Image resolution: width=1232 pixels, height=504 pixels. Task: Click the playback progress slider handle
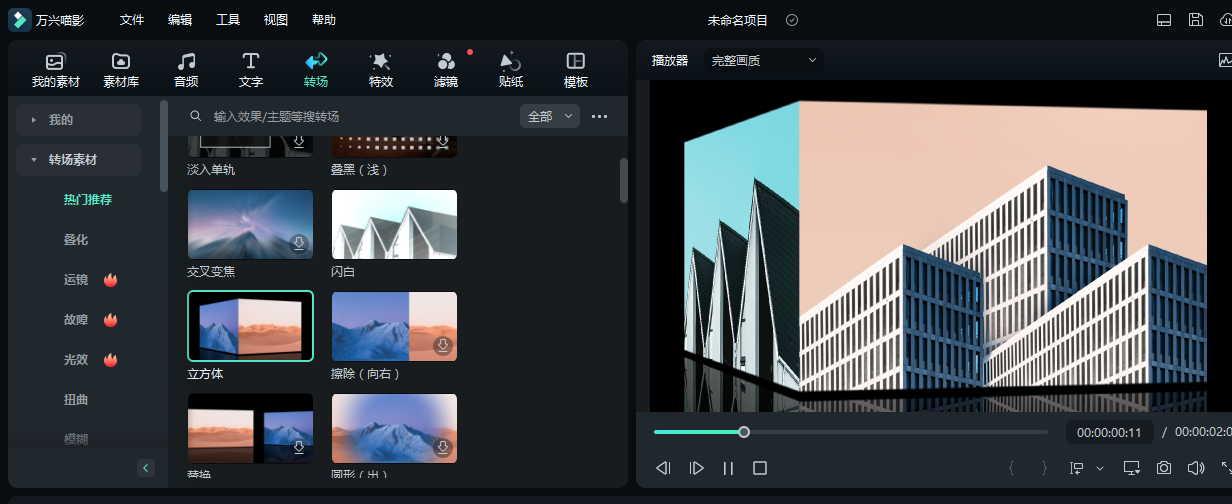[x=744, y=432]
